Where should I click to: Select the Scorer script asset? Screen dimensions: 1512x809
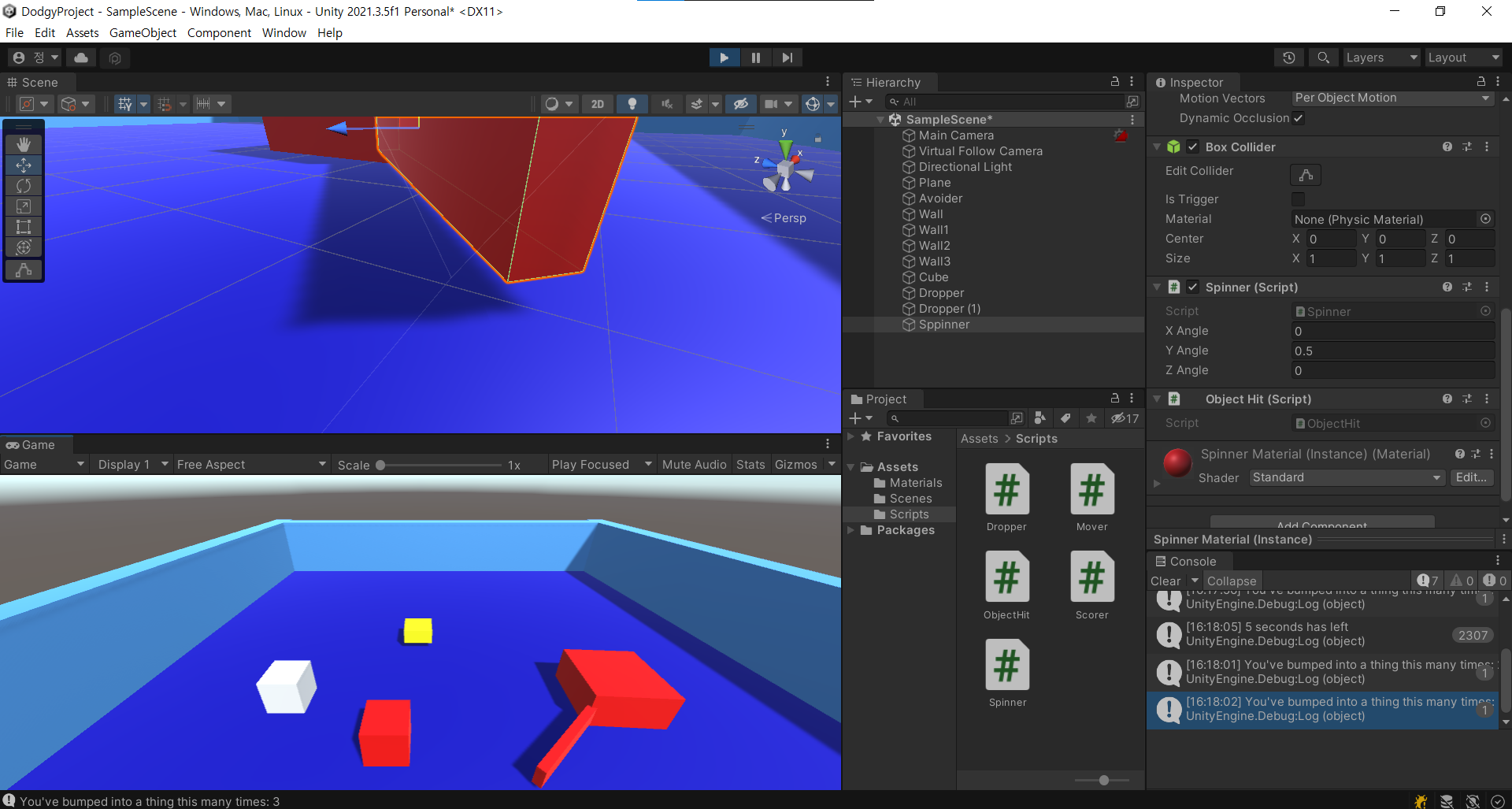click(1092, 586)
